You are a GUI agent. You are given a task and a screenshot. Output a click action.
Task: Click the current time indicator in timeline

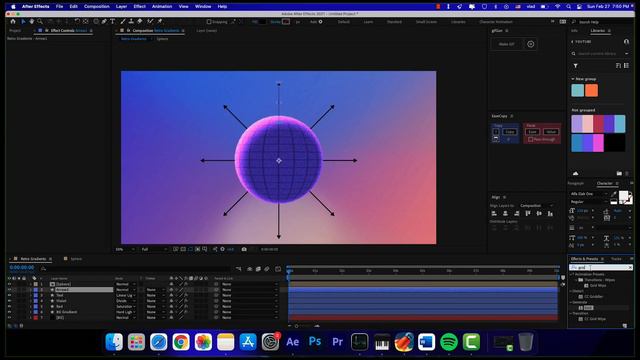[289, 271]
